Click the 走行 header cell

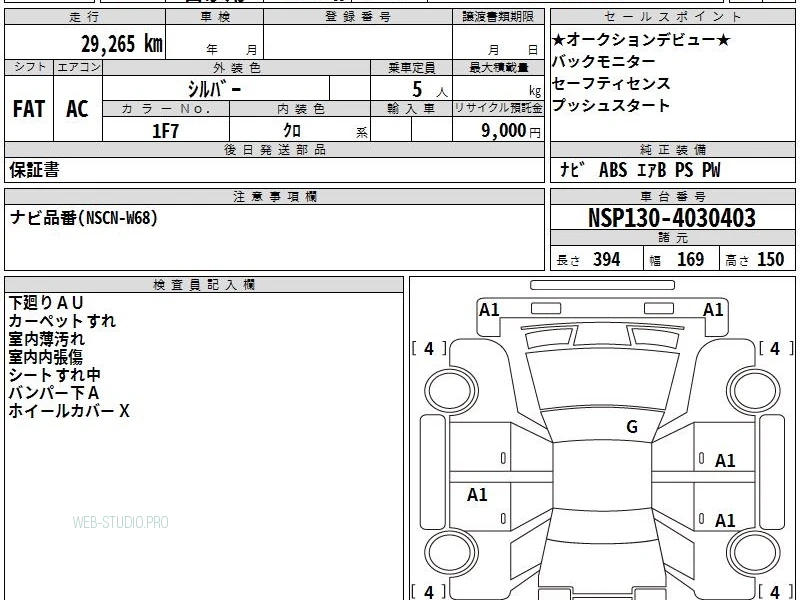pos(85,17)
